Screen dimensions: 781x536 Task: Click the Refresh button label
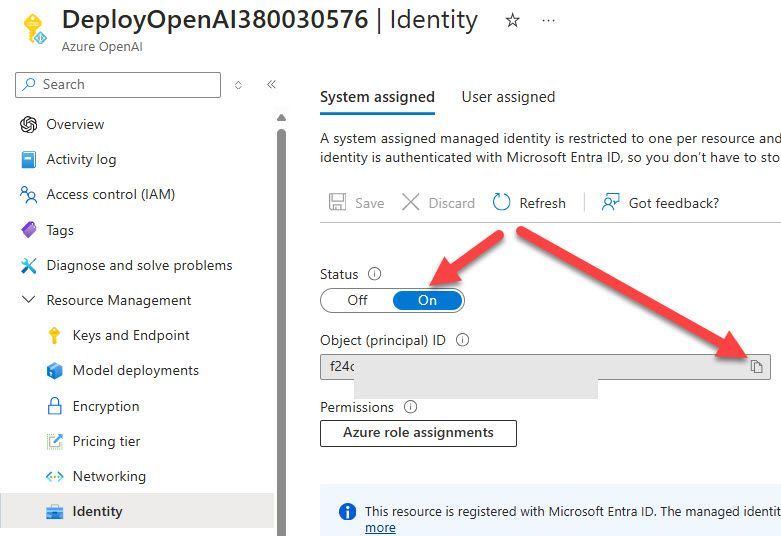tap(542, 203)
